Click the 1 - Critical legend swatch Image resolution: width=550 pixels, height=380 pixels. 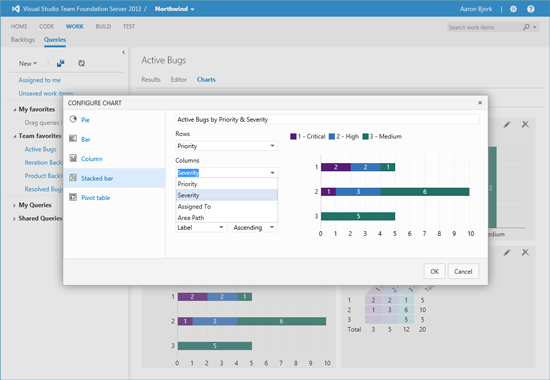(x=293, y=136)
